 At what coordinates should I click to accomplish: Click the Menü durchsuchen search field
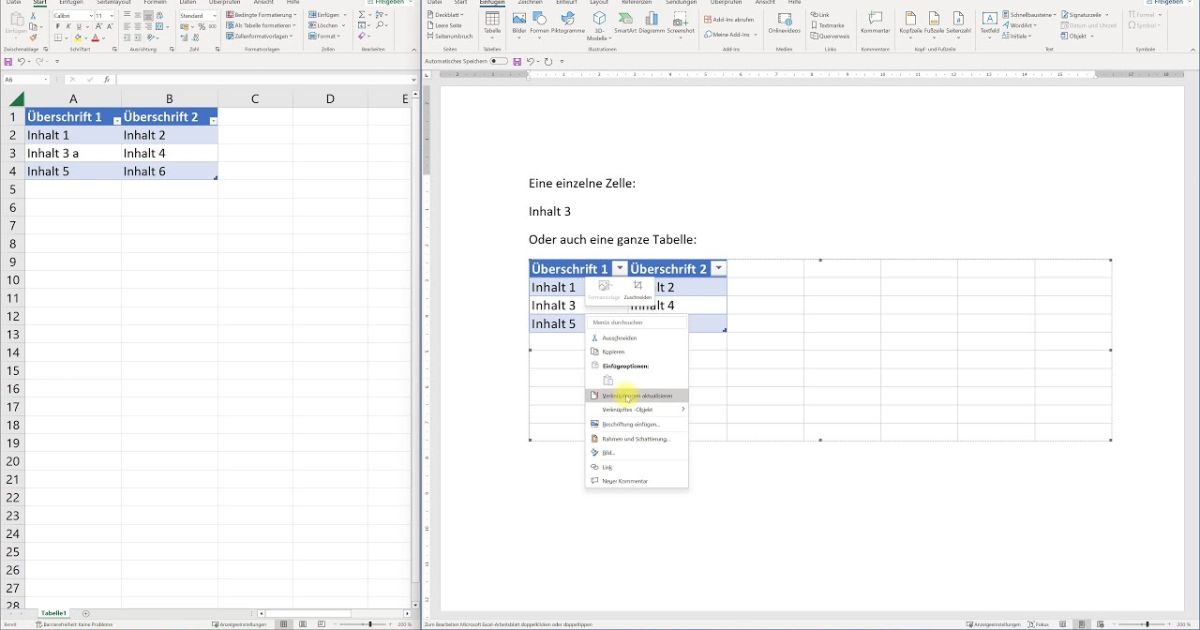[637, 322]
